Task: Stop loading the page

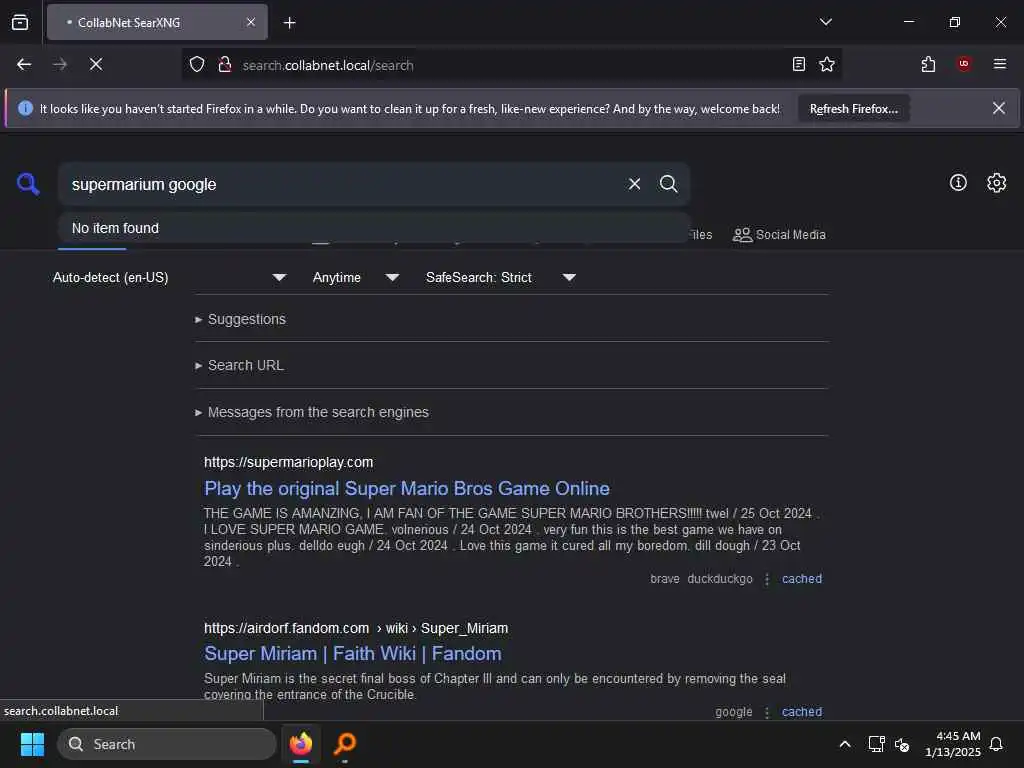Action: [x=96, y=64]
